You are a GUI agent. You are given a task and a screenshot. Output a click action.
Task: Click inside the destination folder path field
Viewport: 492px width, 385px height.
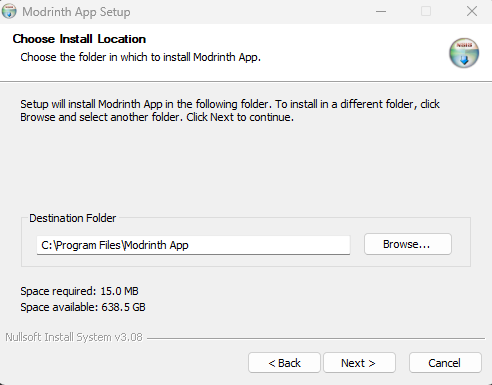tap(193, 245)
